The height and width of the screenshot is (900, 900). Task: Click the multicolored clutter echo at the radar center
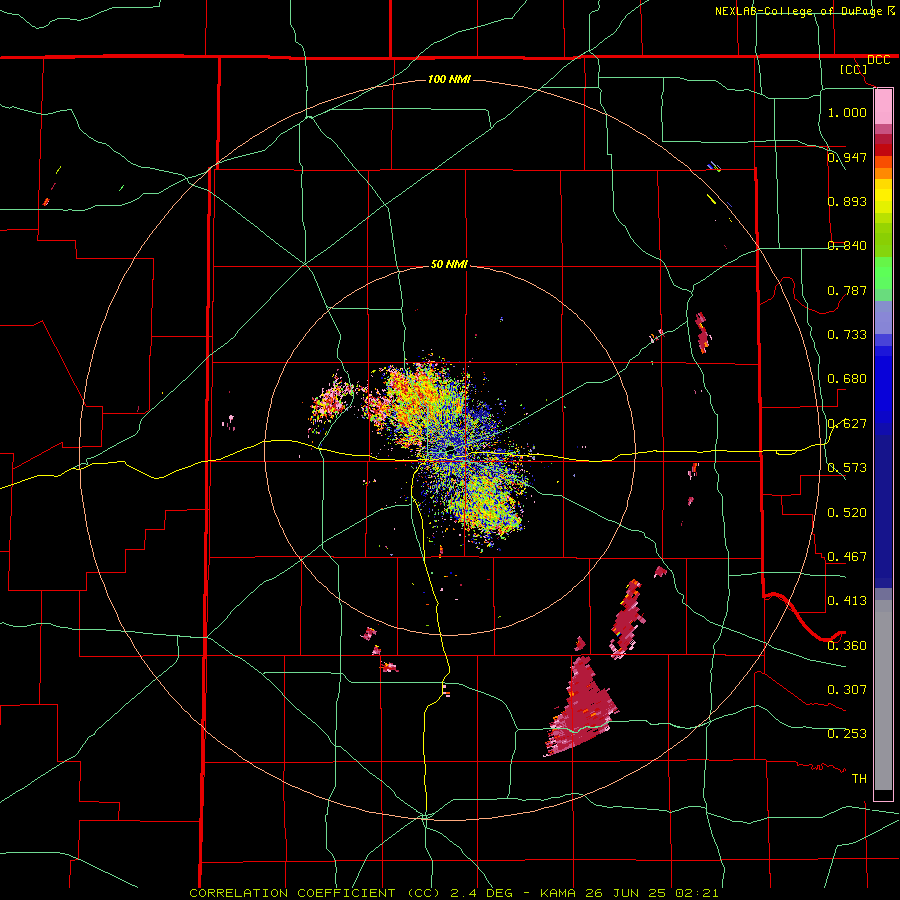[451, 451]
